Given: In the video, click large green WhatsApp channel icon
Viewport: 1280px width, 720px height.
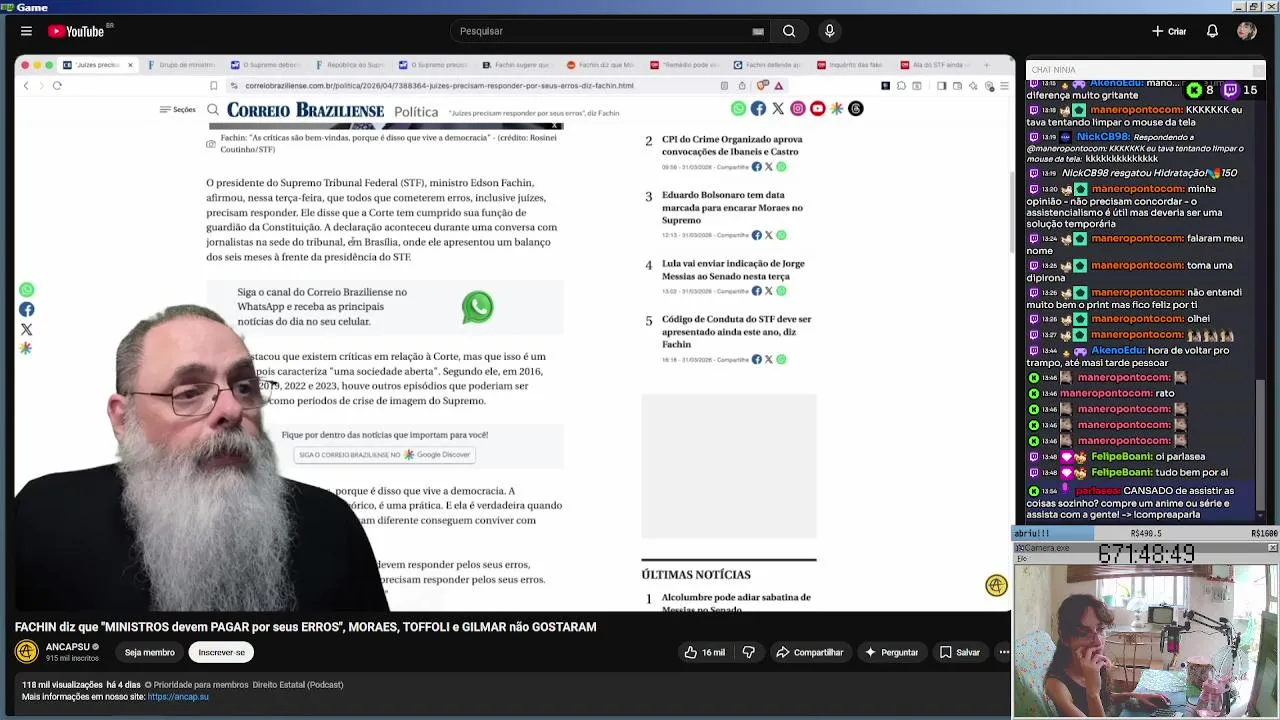Looking at the screenshot, I should coord(477,307).
